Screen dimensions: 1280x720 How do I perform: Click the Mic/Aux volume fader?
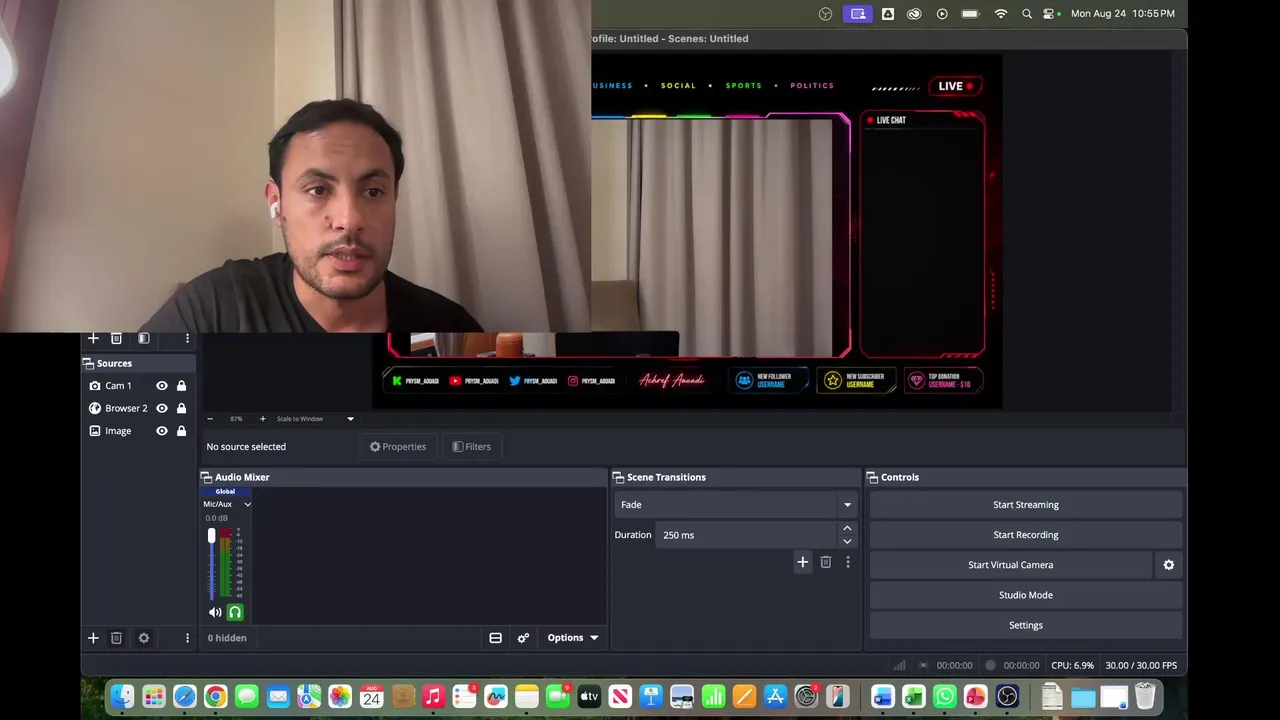click(x=211, y=537)
